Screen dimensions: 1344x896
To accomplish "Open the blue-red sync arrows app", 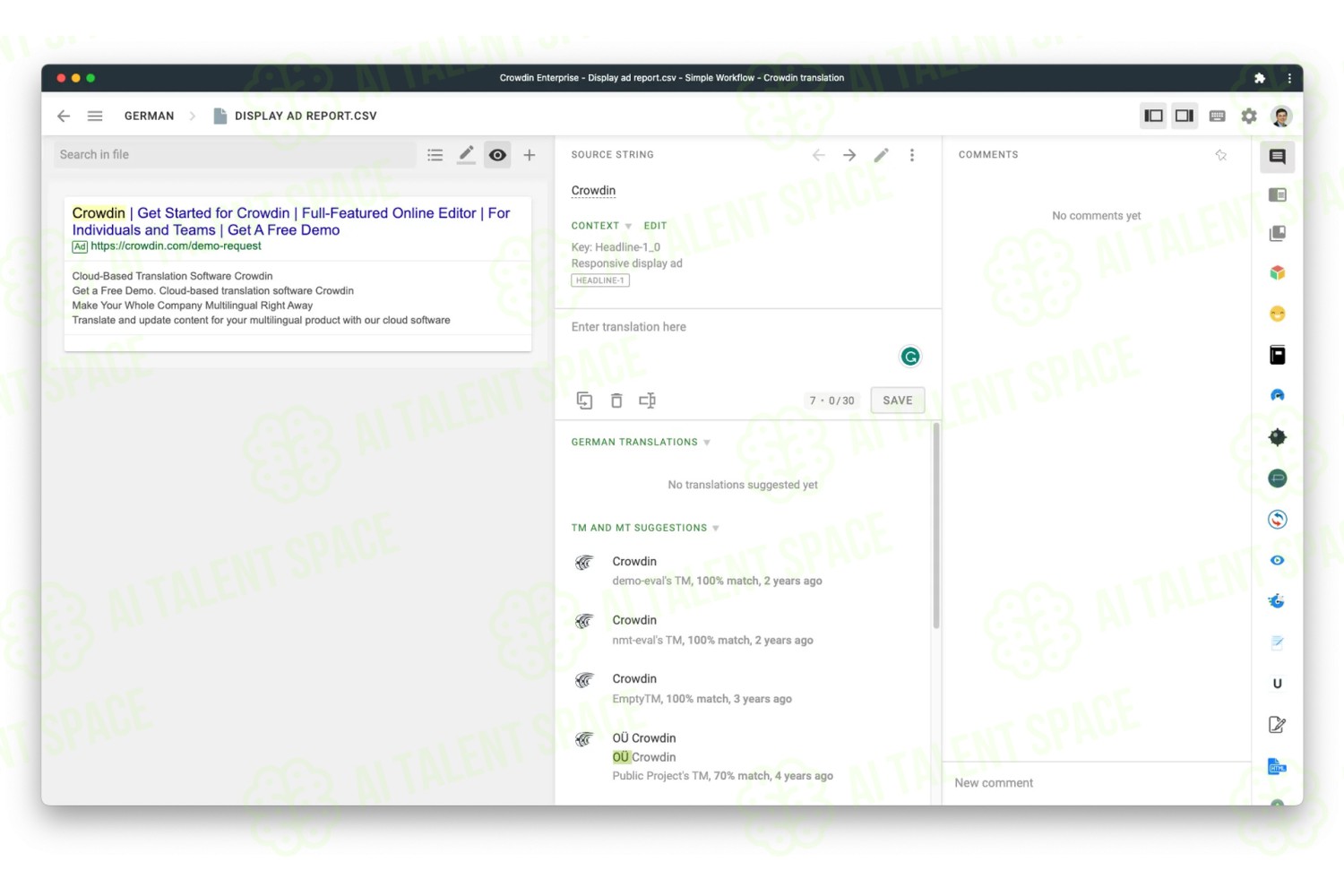I will click(x=1278, y=519).
